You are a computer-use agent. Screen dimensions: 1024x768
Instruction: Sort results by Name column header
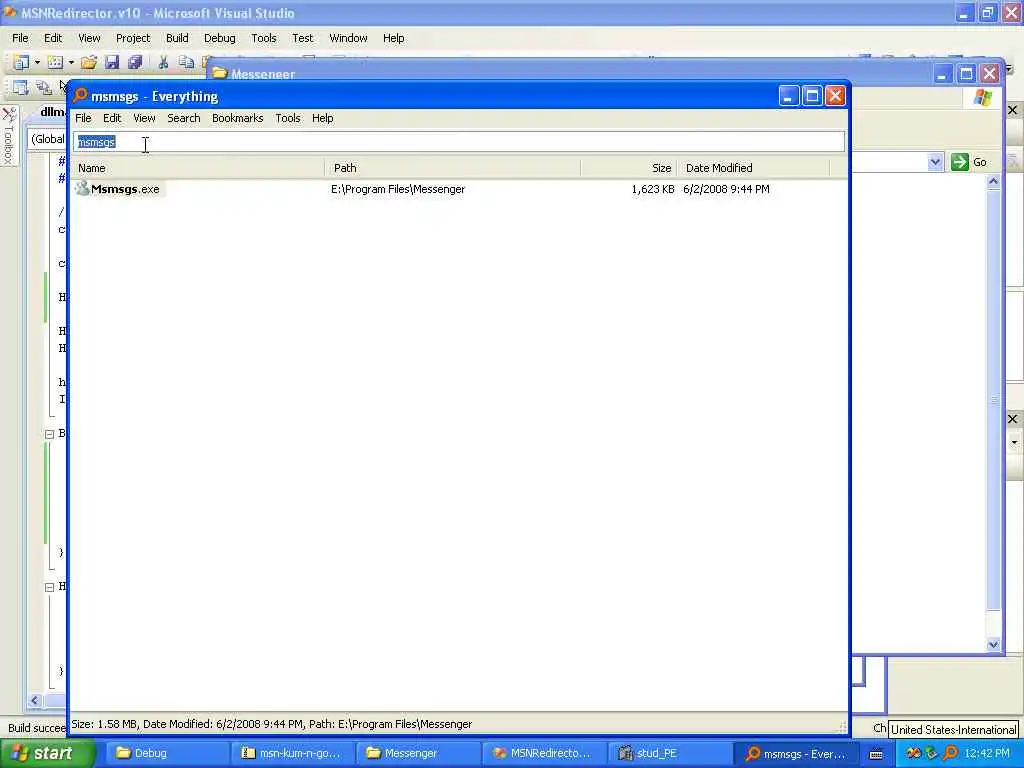point(197,168)
